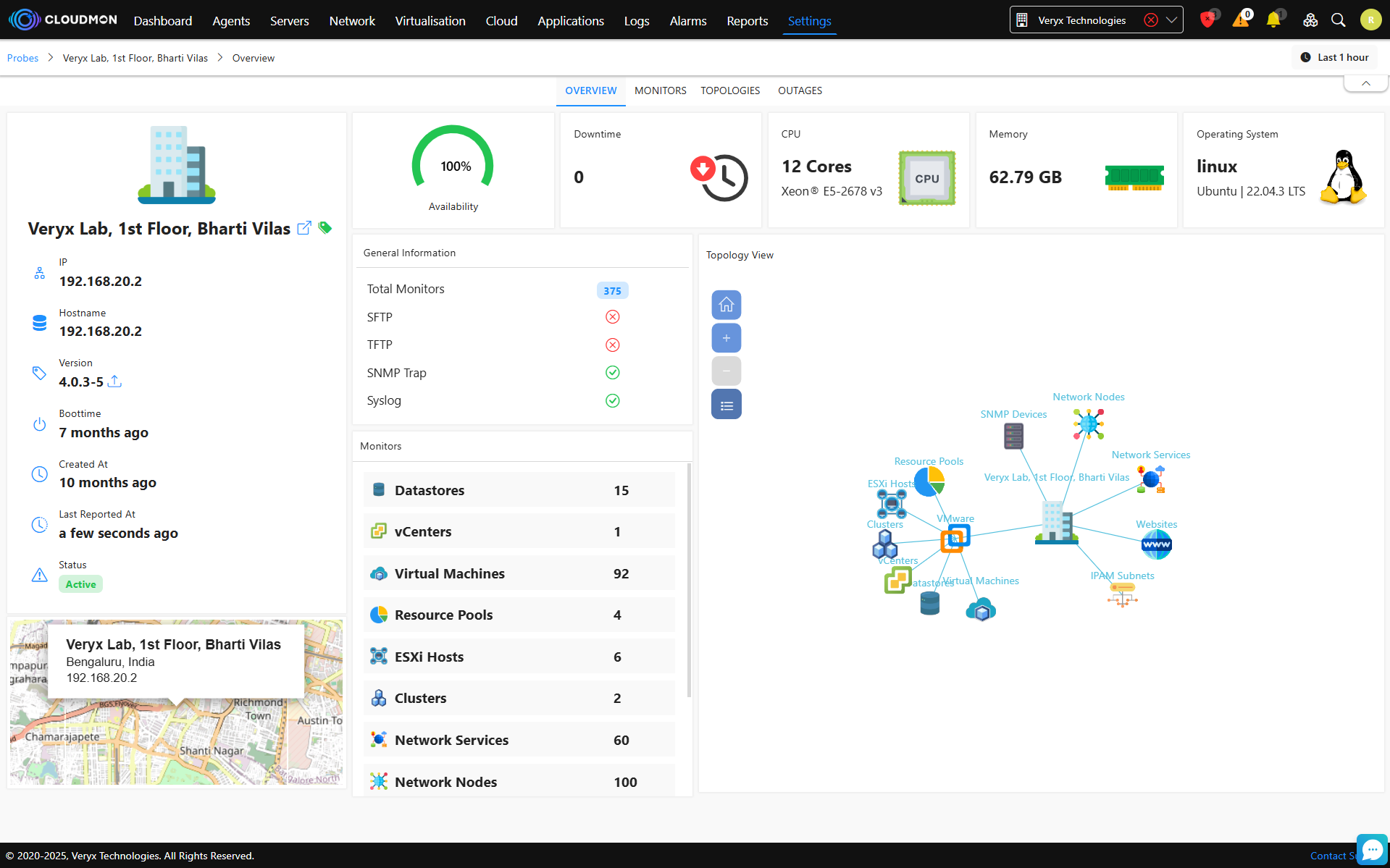Zoom in the topology view

tap(726, 338)
